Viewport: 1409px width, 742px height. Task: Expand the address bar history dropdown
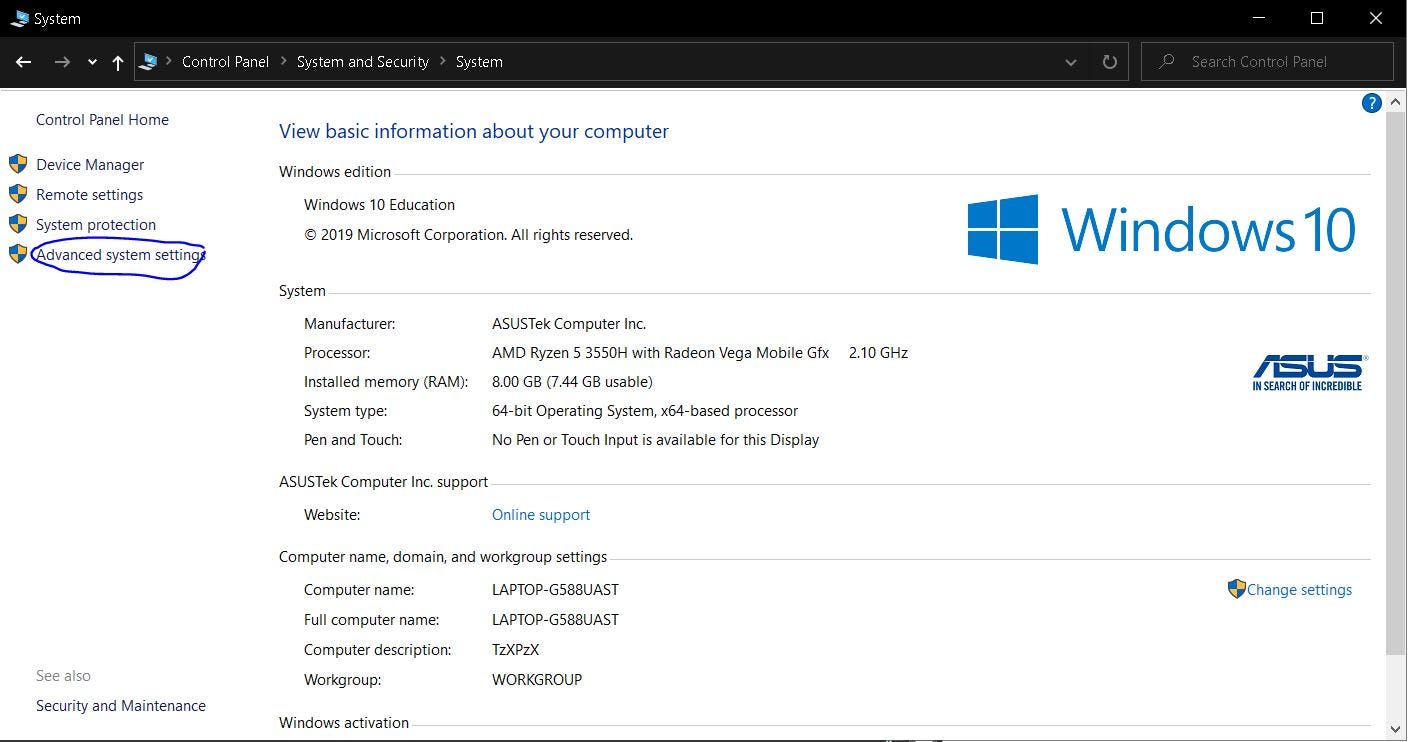click(1071, 62)
